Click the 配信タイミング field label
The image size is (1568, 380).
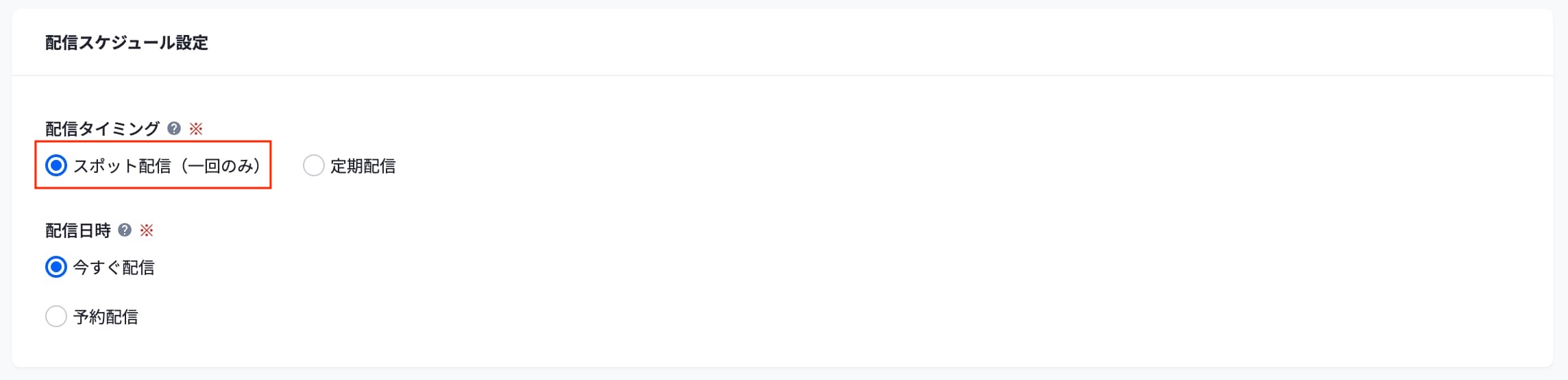pos(102,129)
